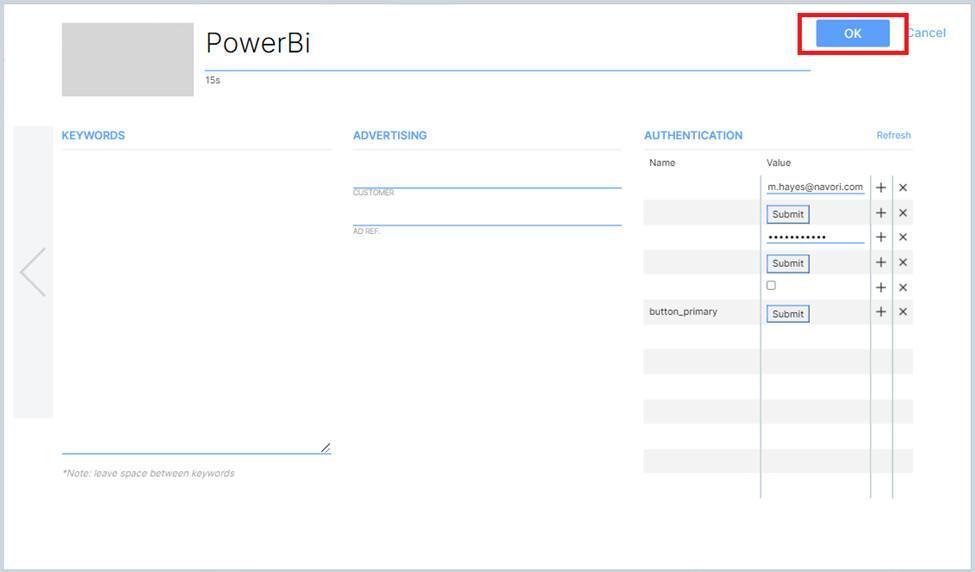Screen dimensions: 975x572
Task: Click the Cancel link
Action: 926,33
